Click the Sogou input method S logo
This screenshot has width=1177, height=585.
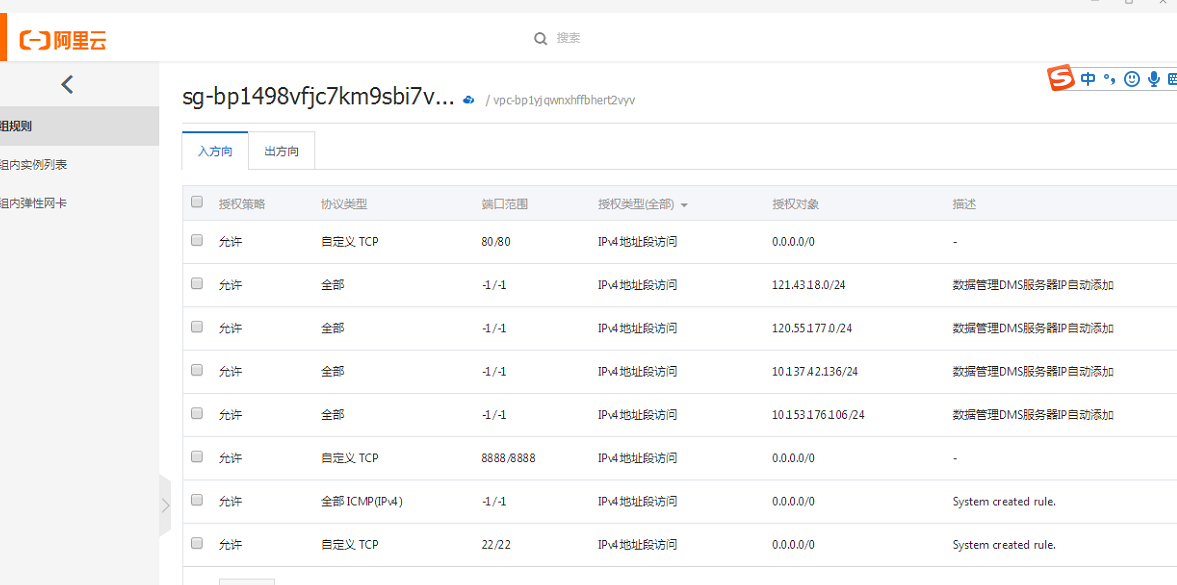[x=1061, y=78]
